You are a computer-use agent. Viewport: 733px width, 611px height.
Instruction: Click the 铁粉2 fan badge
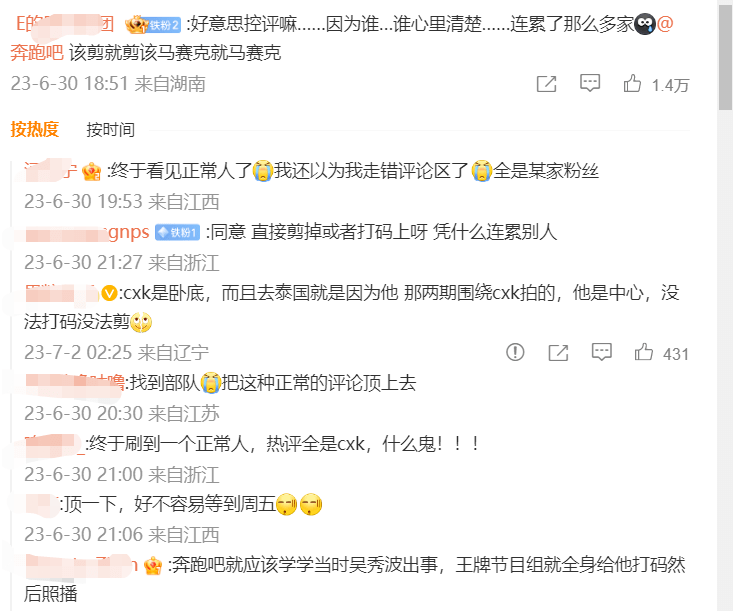(162, 25)
